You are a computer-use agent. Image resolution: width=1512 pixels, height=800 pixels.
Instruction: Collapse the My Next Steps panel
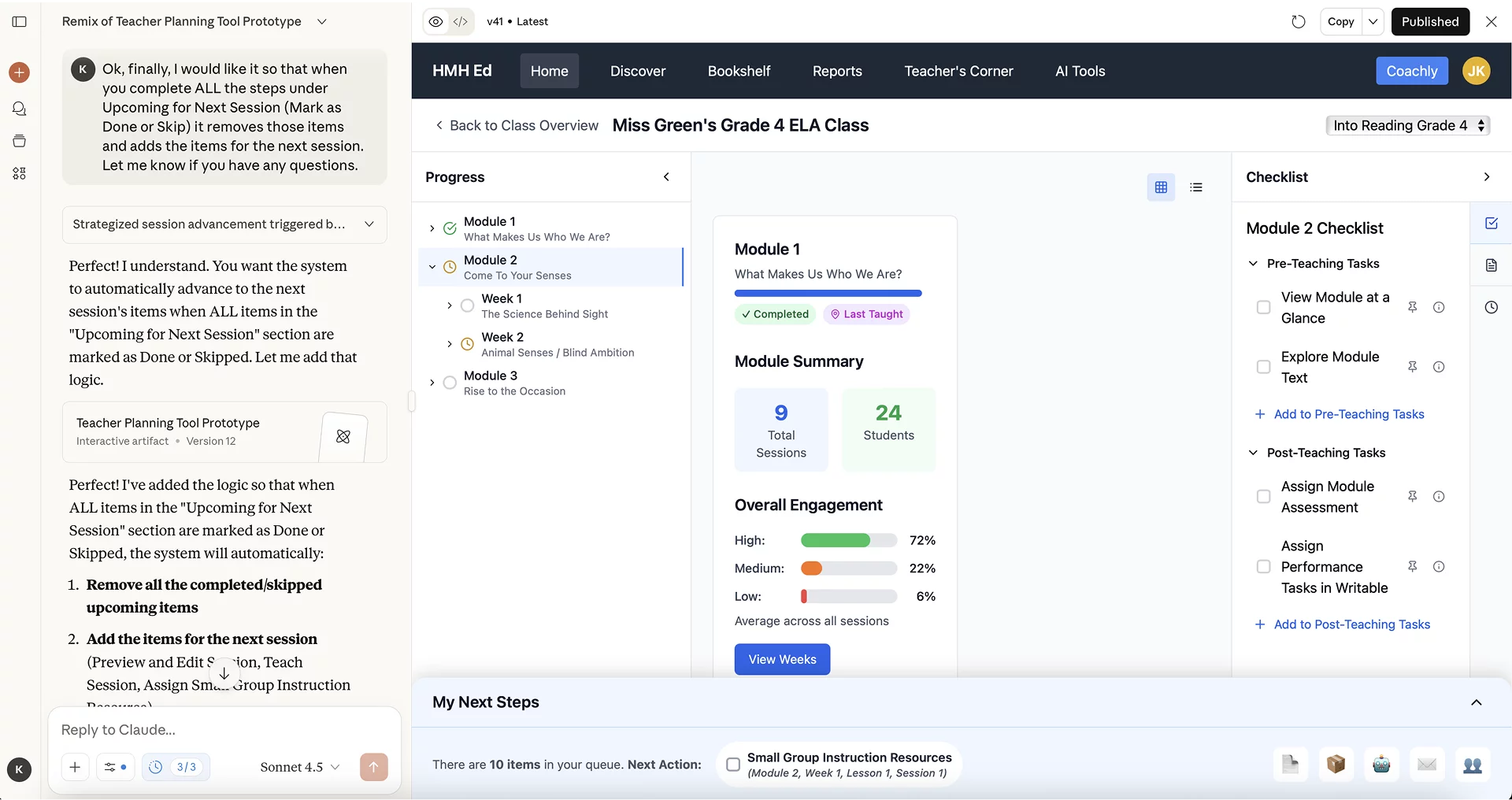click(1476, 702)
